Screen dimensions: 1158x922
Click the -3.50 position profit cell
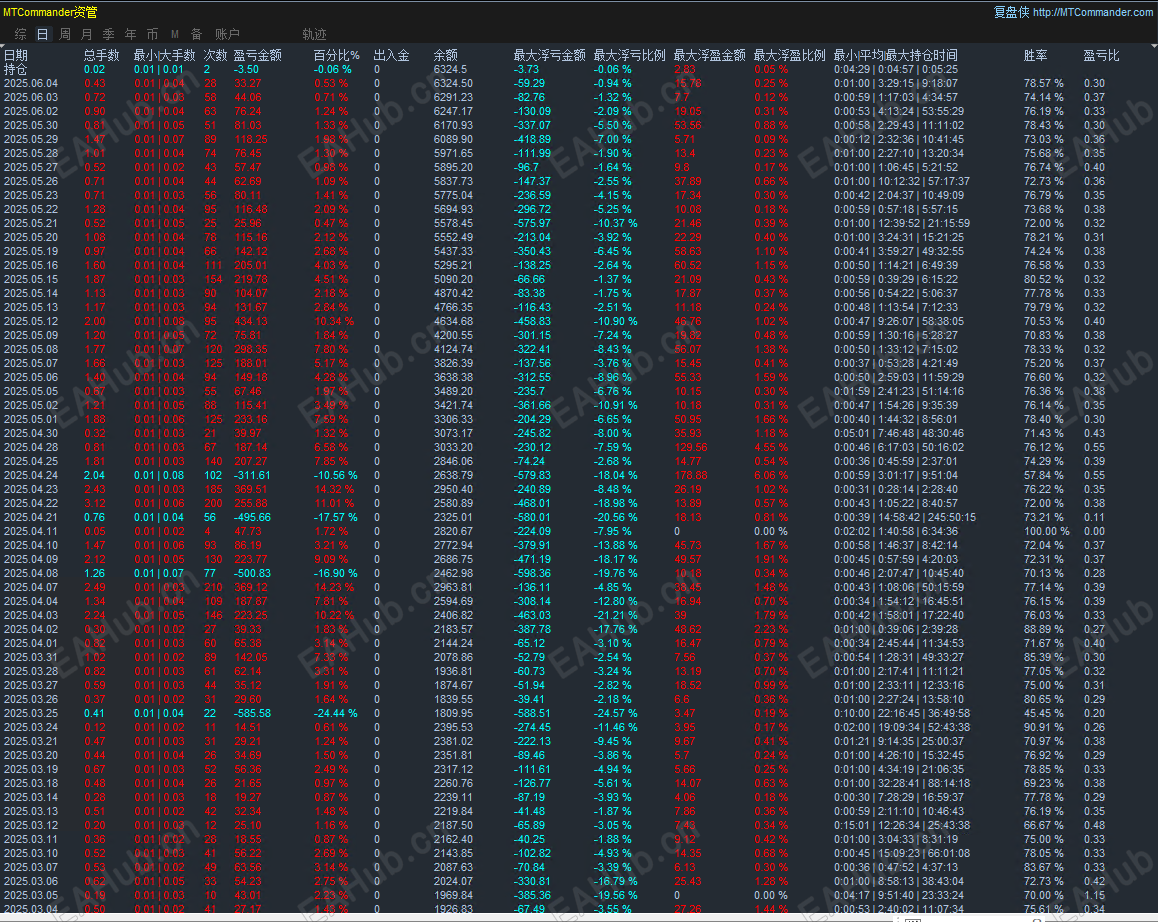click(247, 69)
